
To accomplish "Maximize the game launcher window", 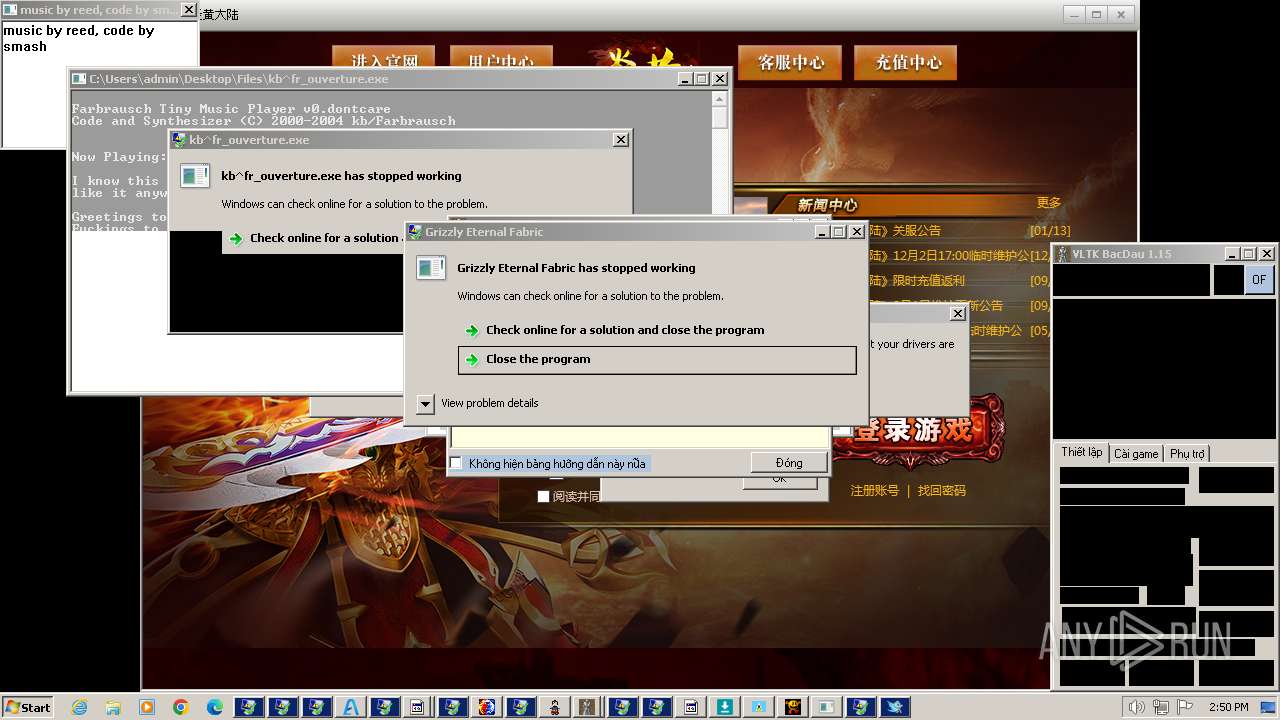I will pos(1097,15).
